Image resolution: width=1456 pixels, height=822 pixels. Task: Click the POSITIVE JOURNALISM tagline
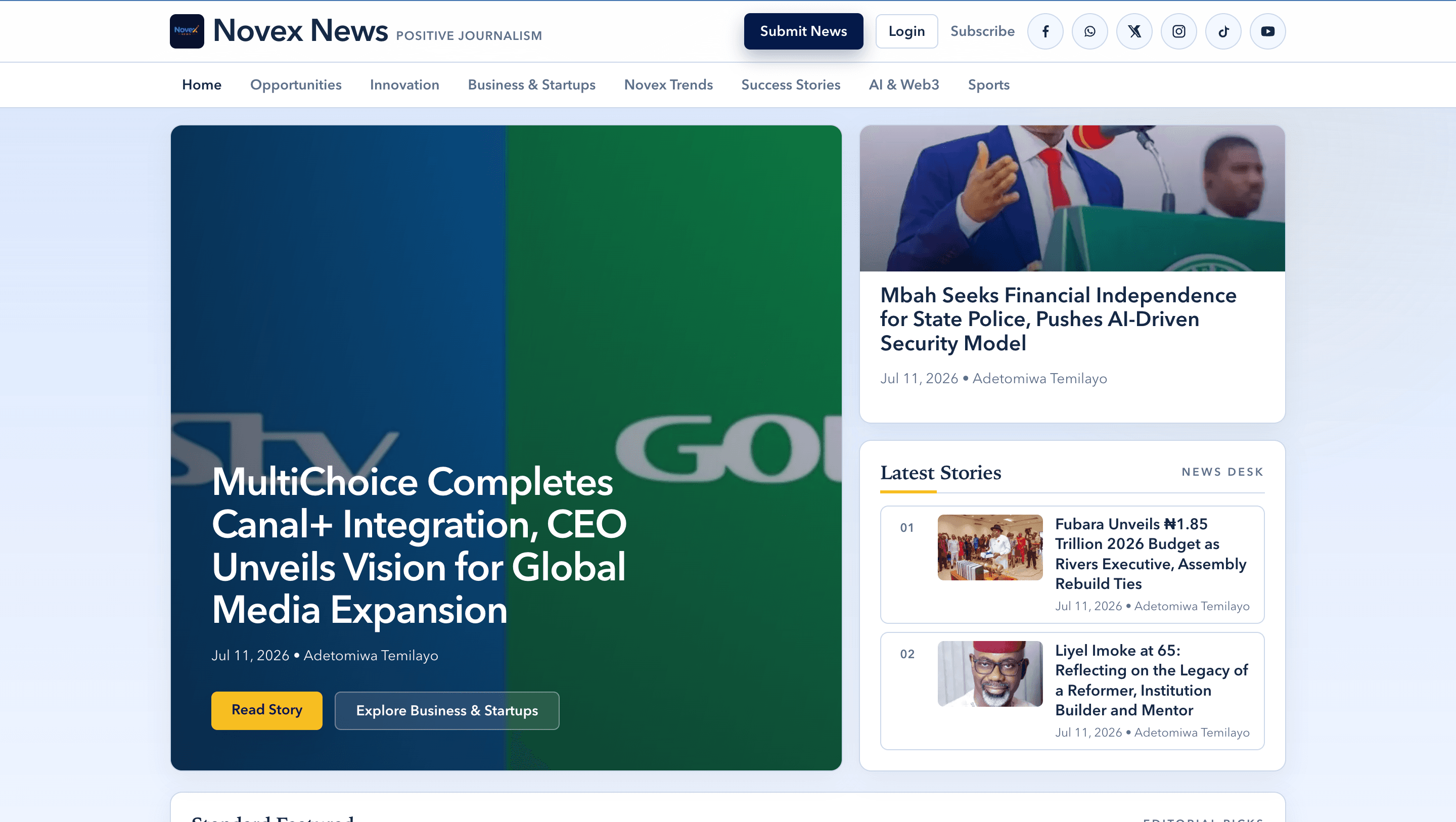pyautogui.click(x=469, y=35)
